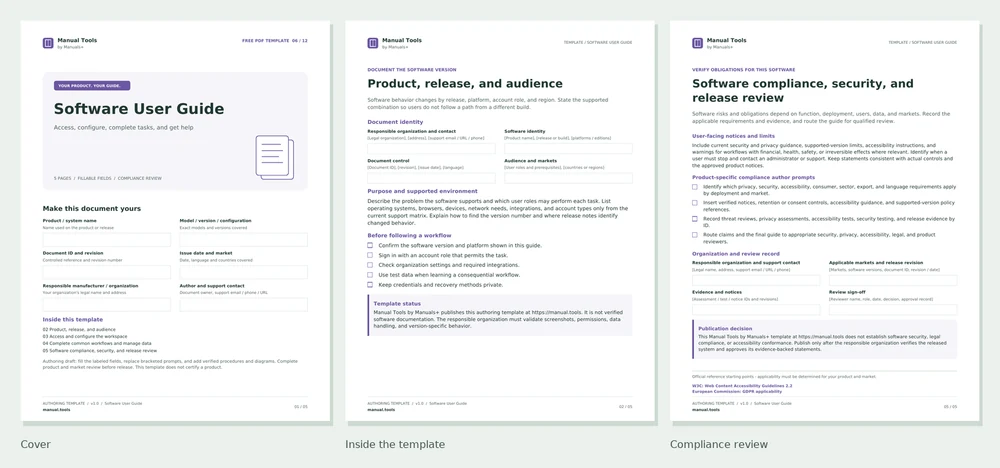Click the Evidence and notices field
This screenshot has height=468, width=1000.
(756, 310)
